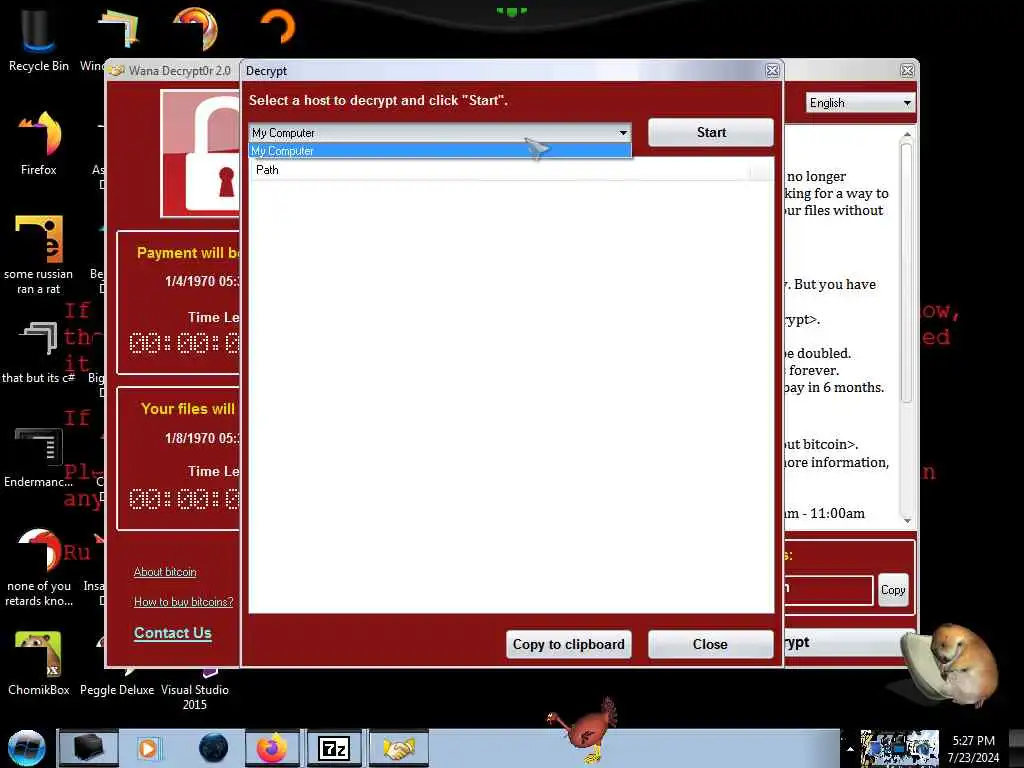Open the black box taskbar icon

coord(88,748)
